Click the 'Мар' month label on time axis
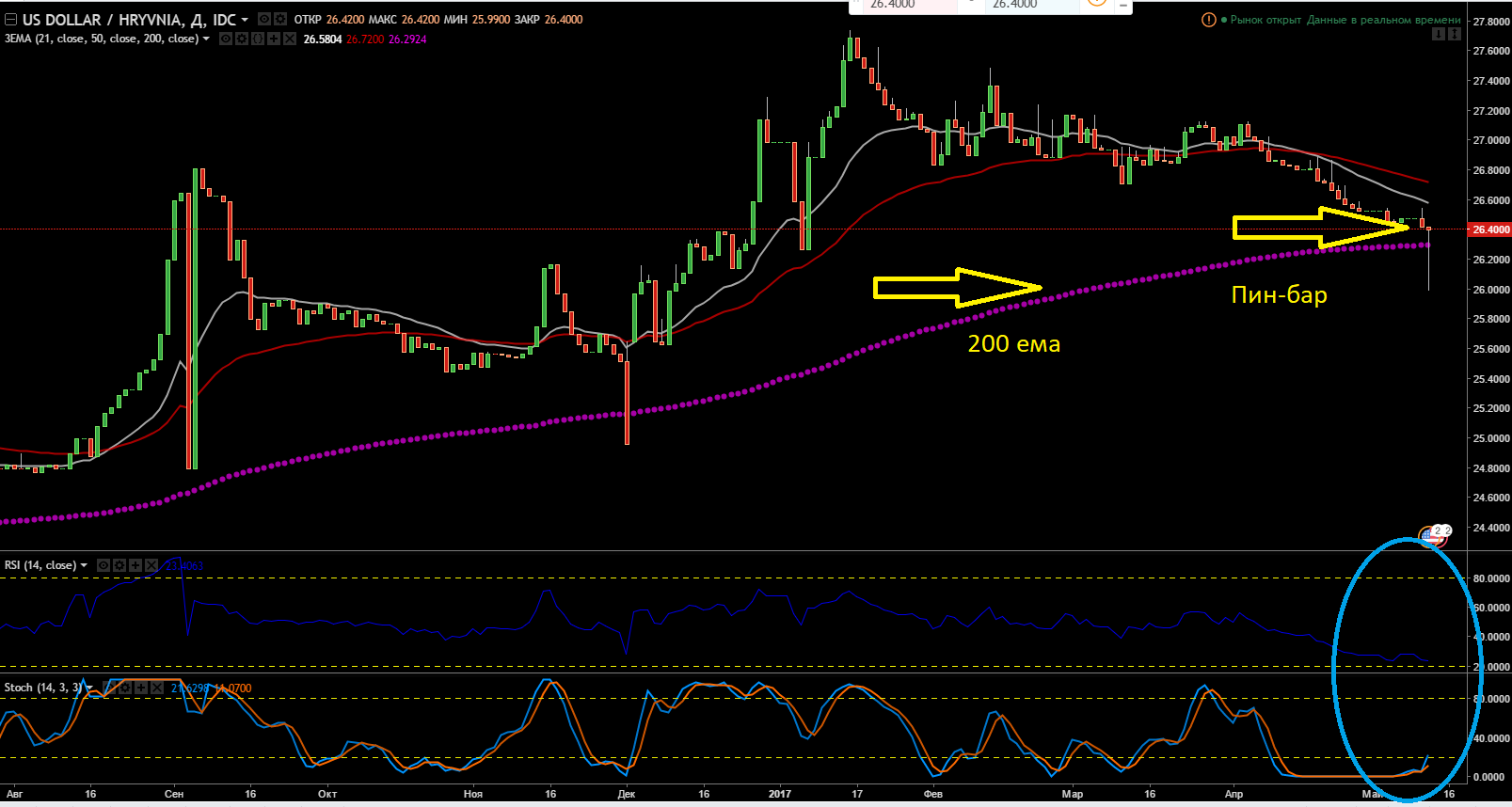1512x807 pixels. 1073,794
